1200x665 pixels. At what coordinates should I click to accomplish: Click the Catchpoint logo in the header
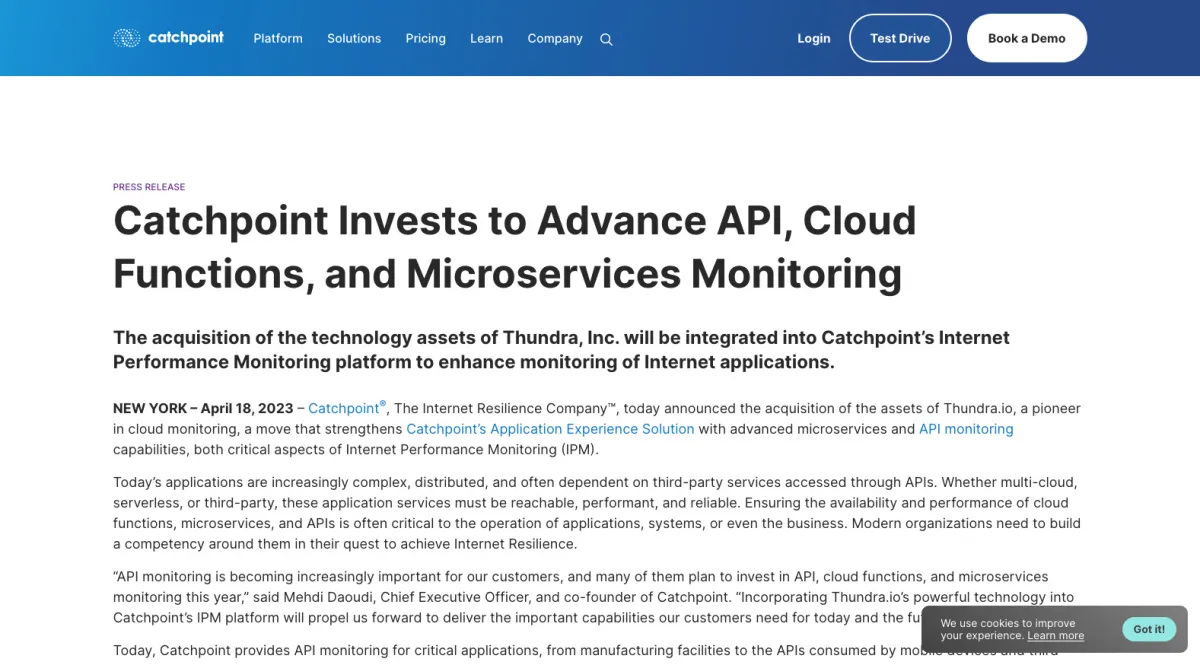point(168,38)
